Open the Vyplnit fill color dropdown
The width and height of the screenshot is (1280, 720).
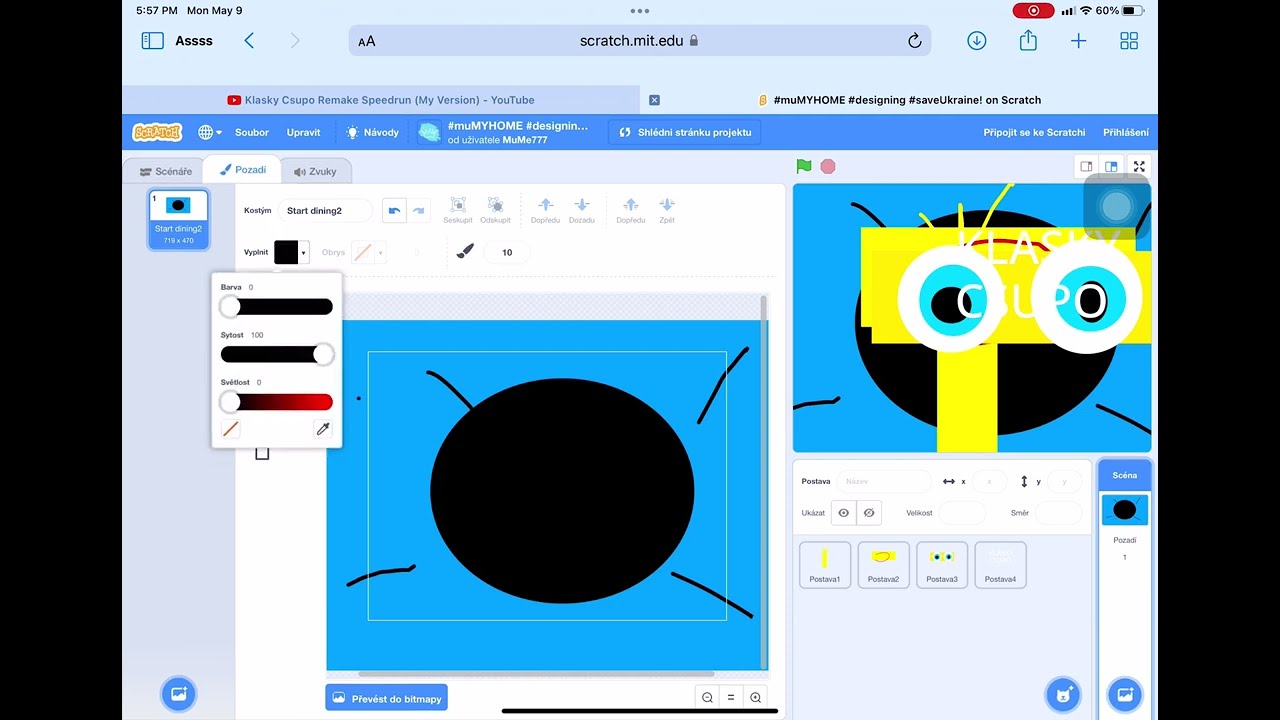pyautogui.click(x=291, y=252)
